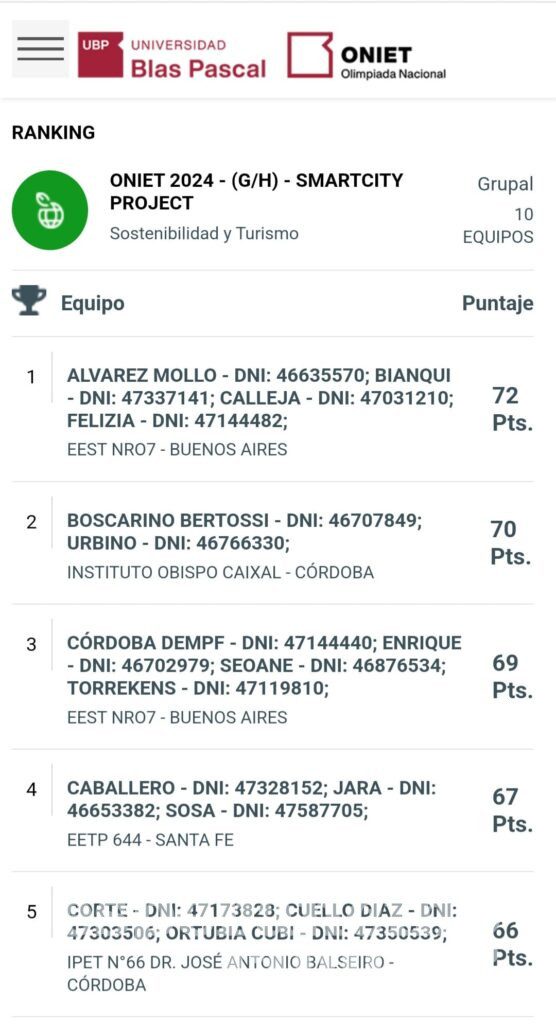Open the hamburger menu
This screenshot has height=1024, width=556.
[x=41, y=50]
